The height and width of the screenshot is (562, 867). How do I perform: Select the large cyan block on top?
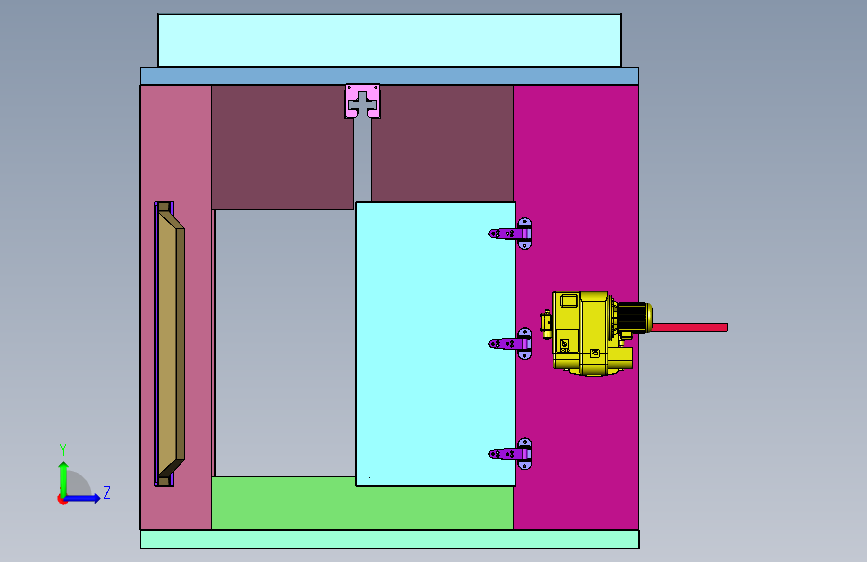(389, 40)
